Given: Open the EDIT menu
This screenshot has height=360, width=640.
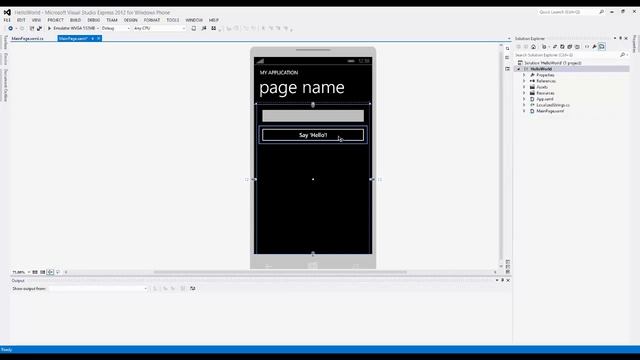Looking at the screenshot, I should point(21,20).
